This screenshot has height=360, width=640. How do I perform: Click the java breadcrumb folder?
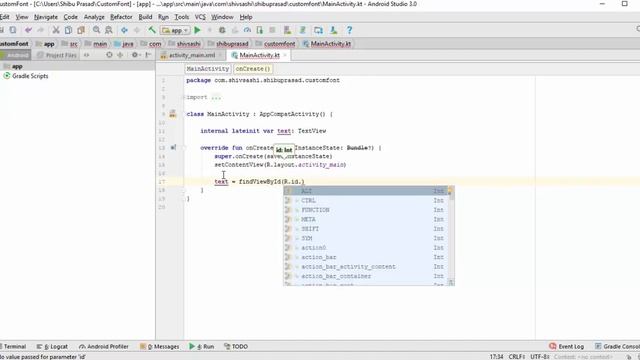click(124, 44)
